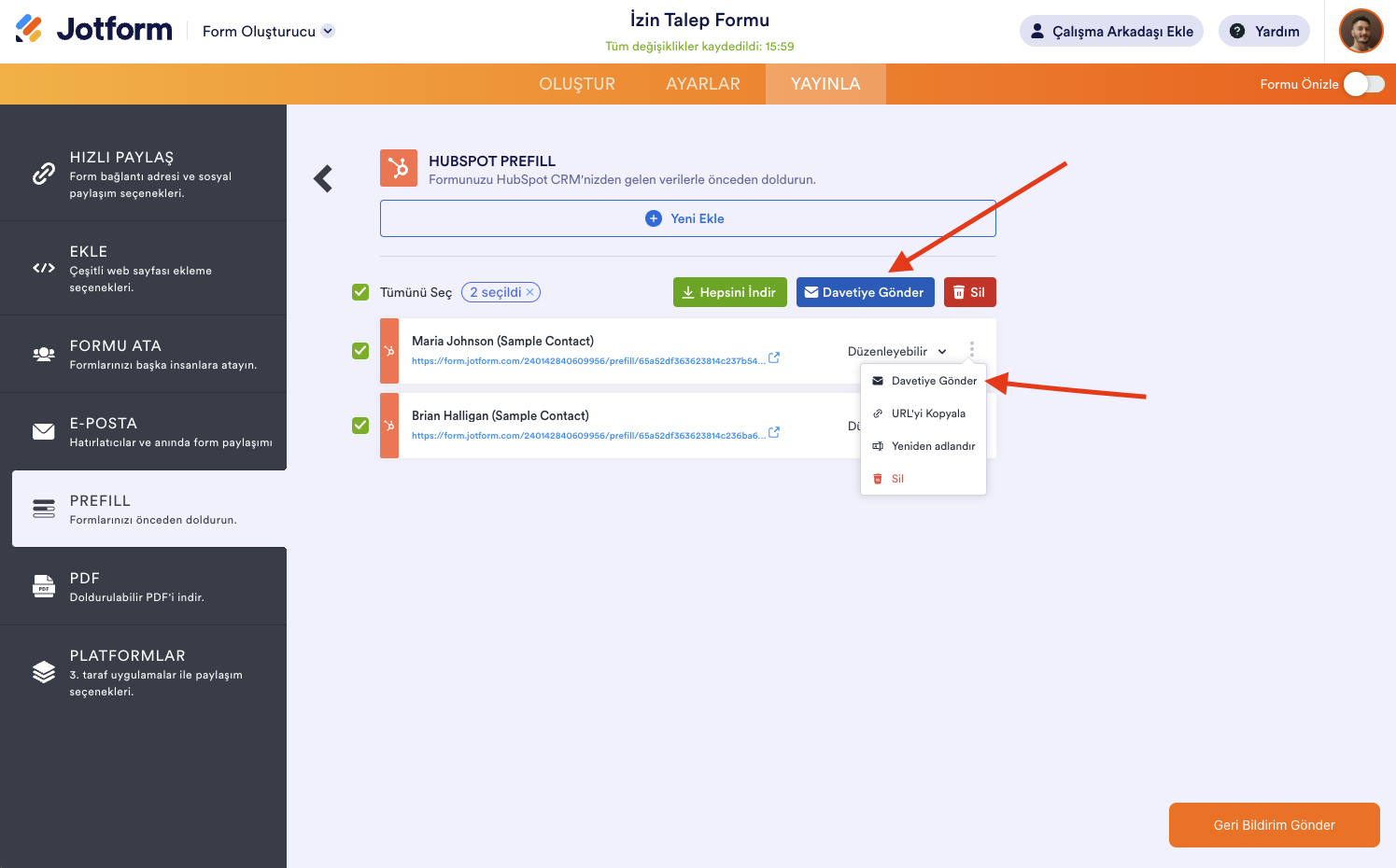Clear the '2 seçildi' selection with x
Viewport: 1396px width, 868px height.
530,292
